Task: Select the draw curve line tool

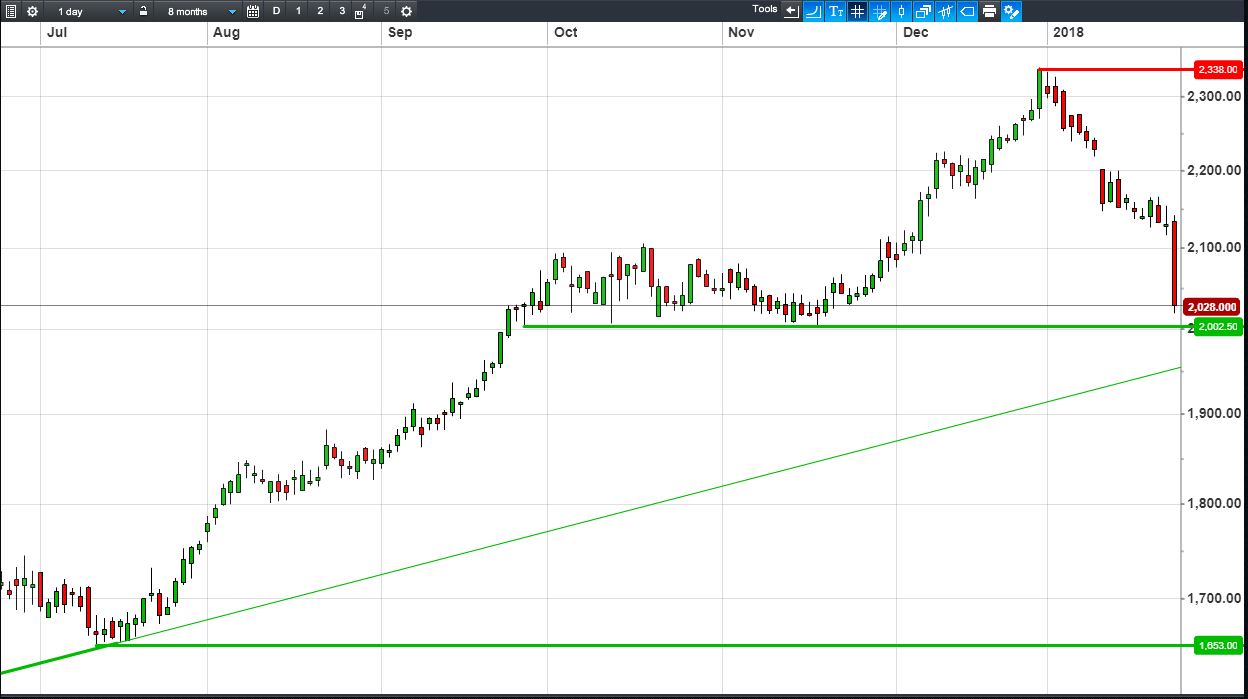Action: [814, 11]
